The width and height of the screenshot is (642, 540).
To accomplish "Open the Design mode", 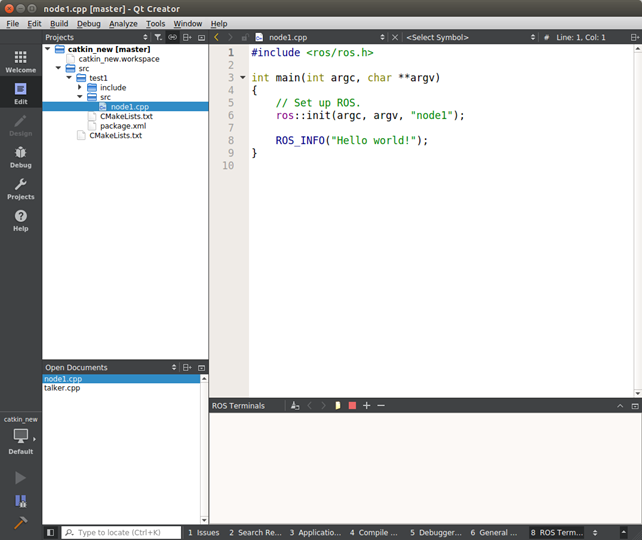I will tap(20, 125).
